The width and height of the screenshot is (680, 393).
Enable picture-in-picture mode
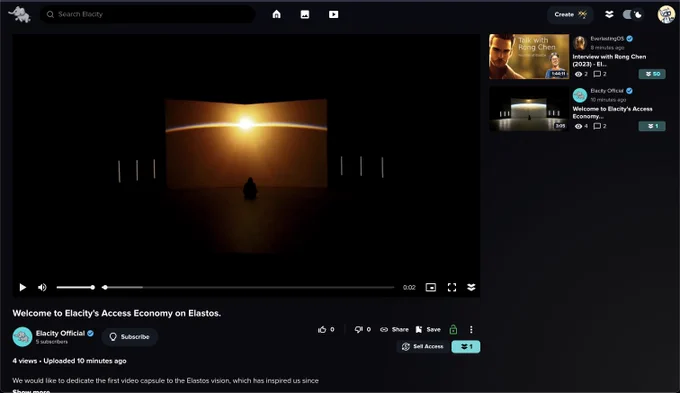click(431, 287)
